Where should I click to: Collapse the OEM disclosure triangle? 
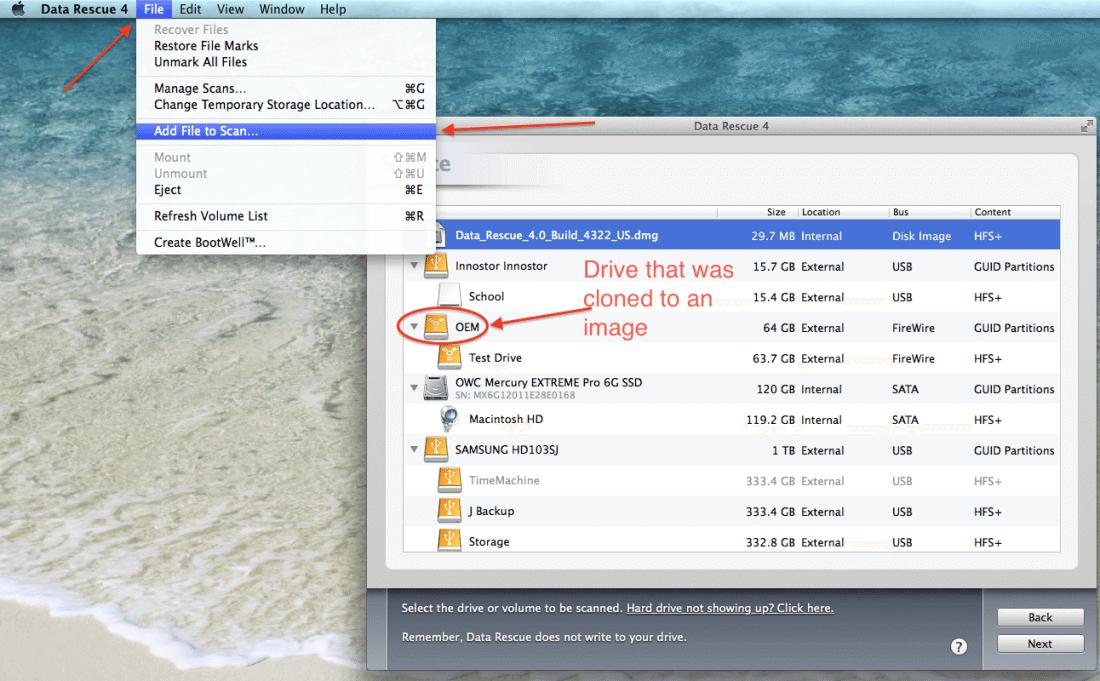pos(414,327)
